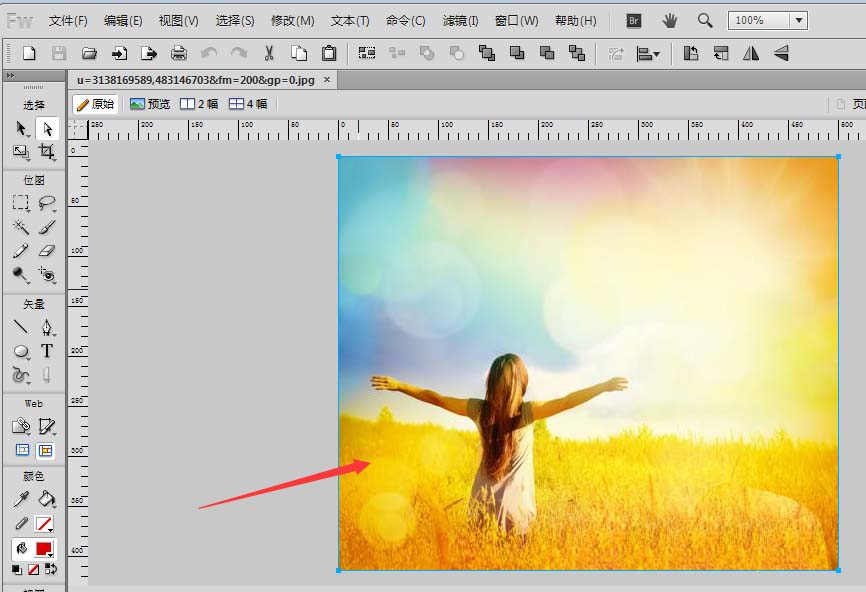Open the 修改(M) Modify menu
The width and height of the screenshot is (866, 592).
pos(292,20)
